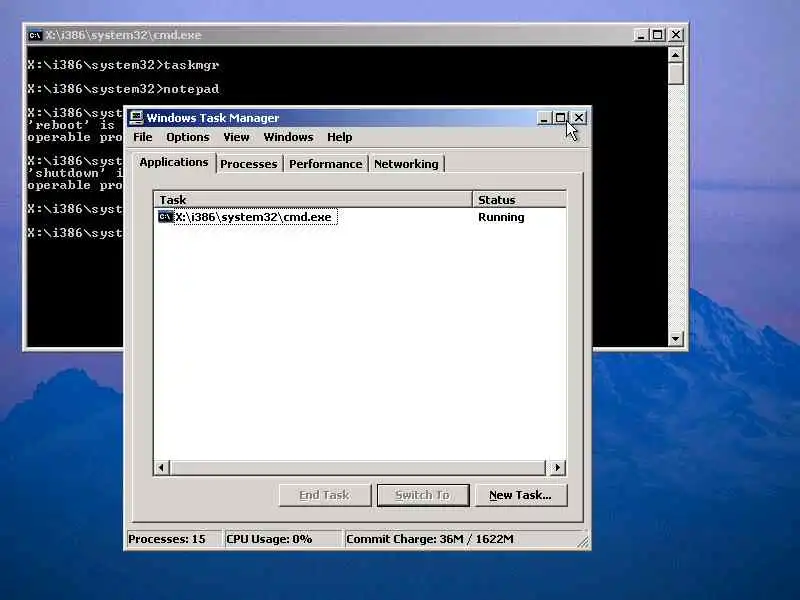Select the cmd.exe icon in the task list
This screenshot has width=800, height=600.
(x=165, y=217)
